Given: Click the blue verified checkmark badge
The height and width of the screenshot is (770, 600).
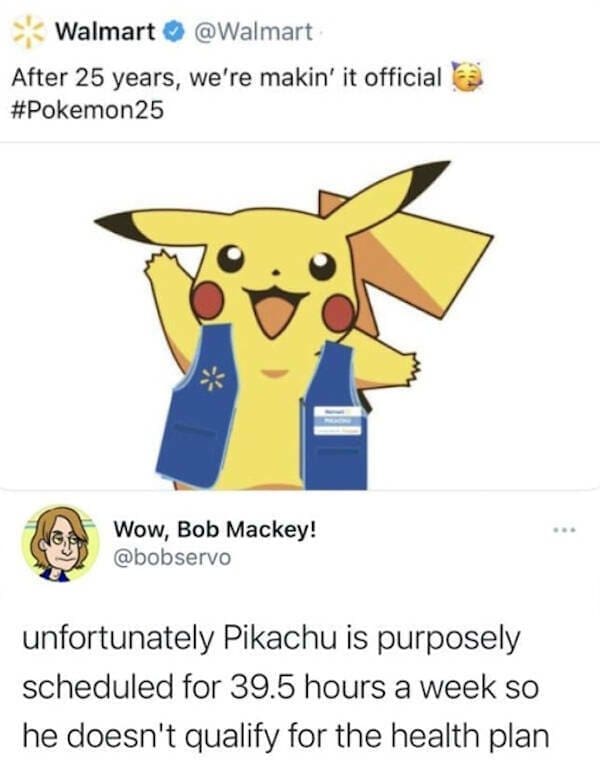Looking at the screenshot, I should tap(171, 33).
